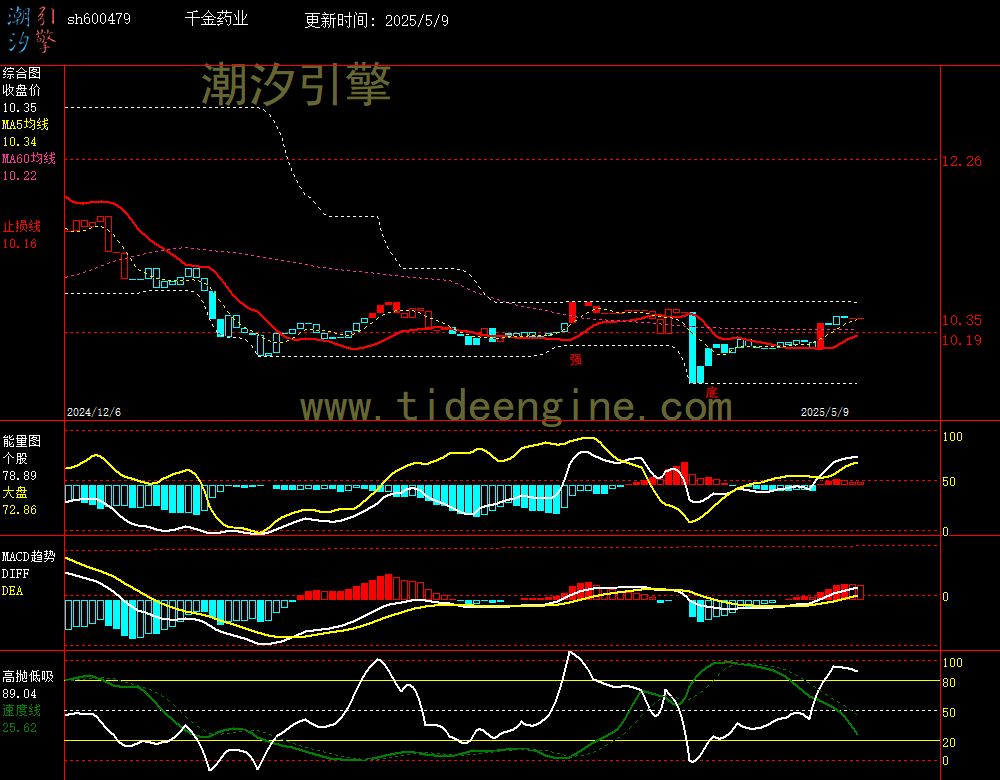Click the yellow DEA legend label
The width and height of the screenshot is (1000, 780).
(x=12, y=591)
